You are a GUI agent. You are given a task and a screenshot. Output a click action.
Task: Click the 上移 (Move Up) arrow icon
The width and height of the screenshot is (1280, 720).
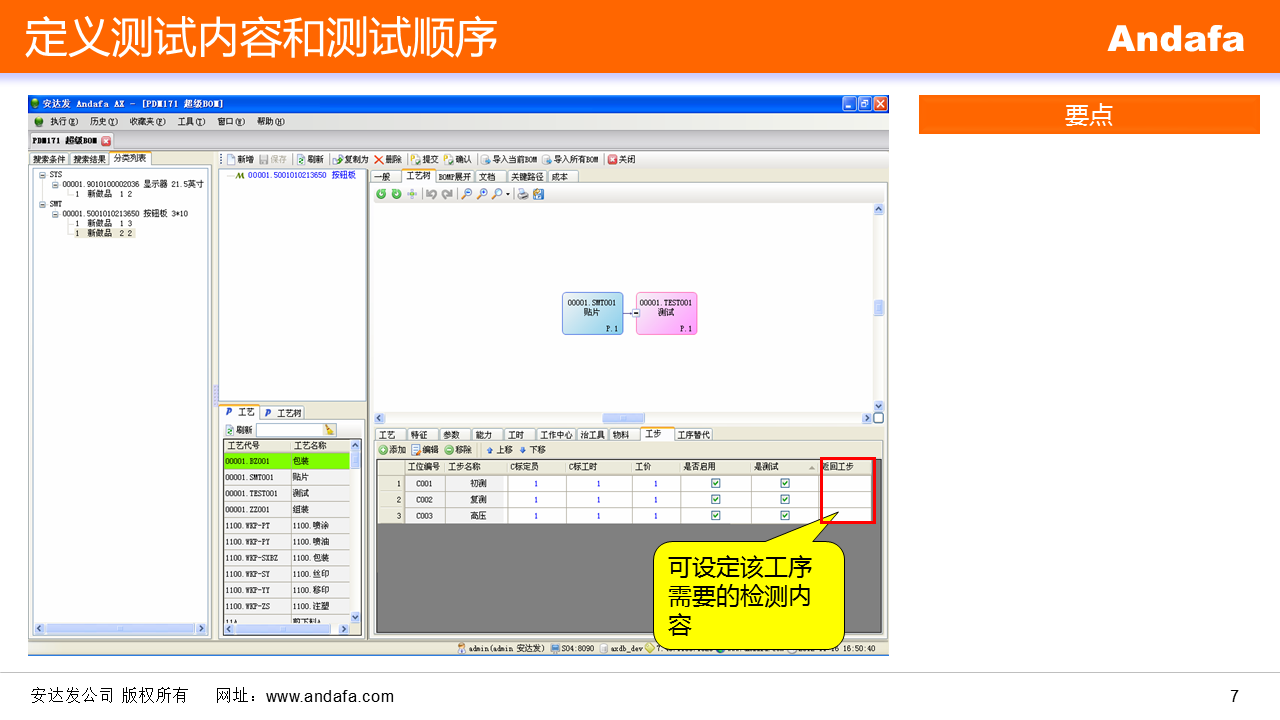[x=490, y=450]
